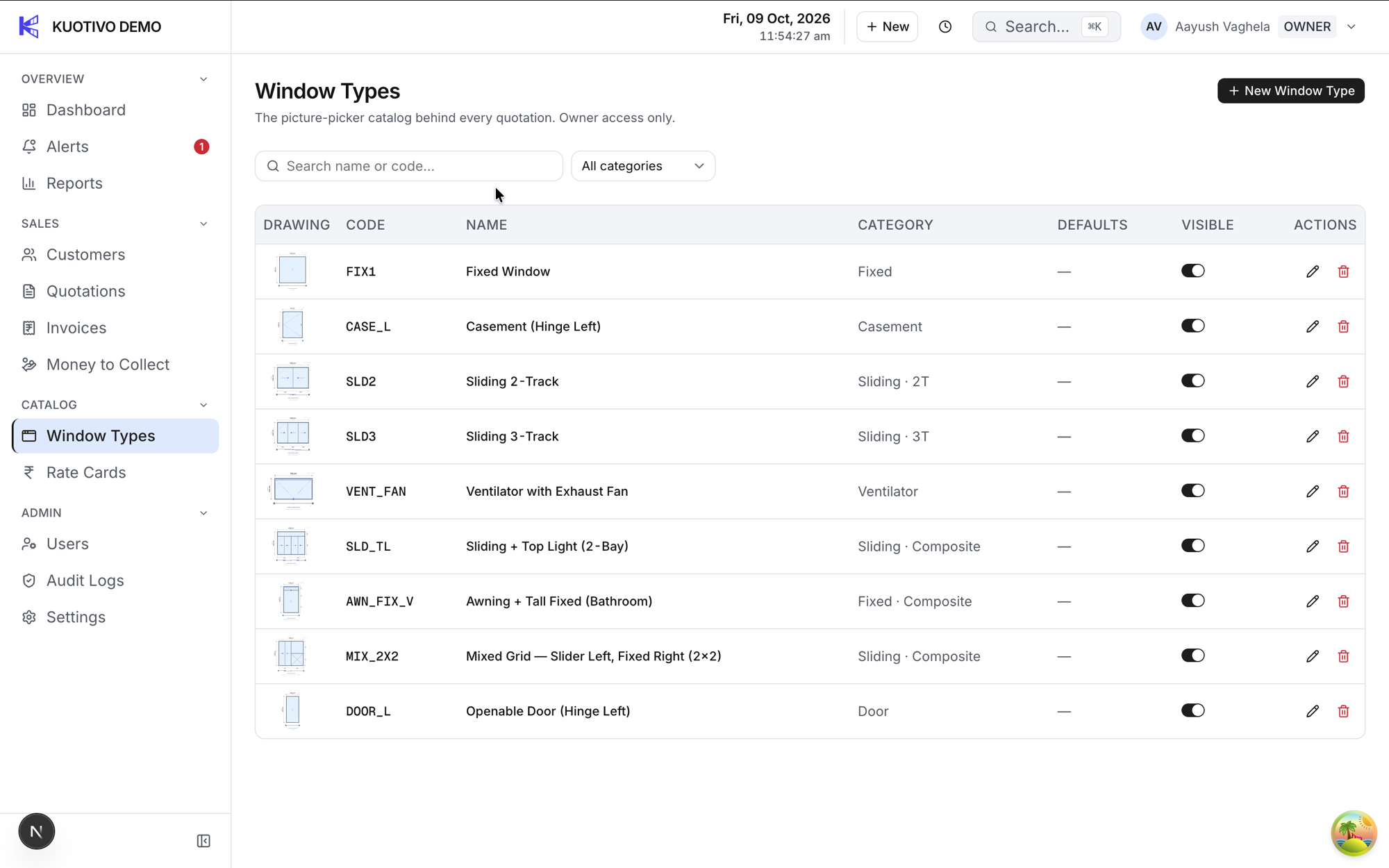This screenshot has height=868, width=1389.
Task: Toggle visibility of Fixed Window
Action: click(1192, 271)
